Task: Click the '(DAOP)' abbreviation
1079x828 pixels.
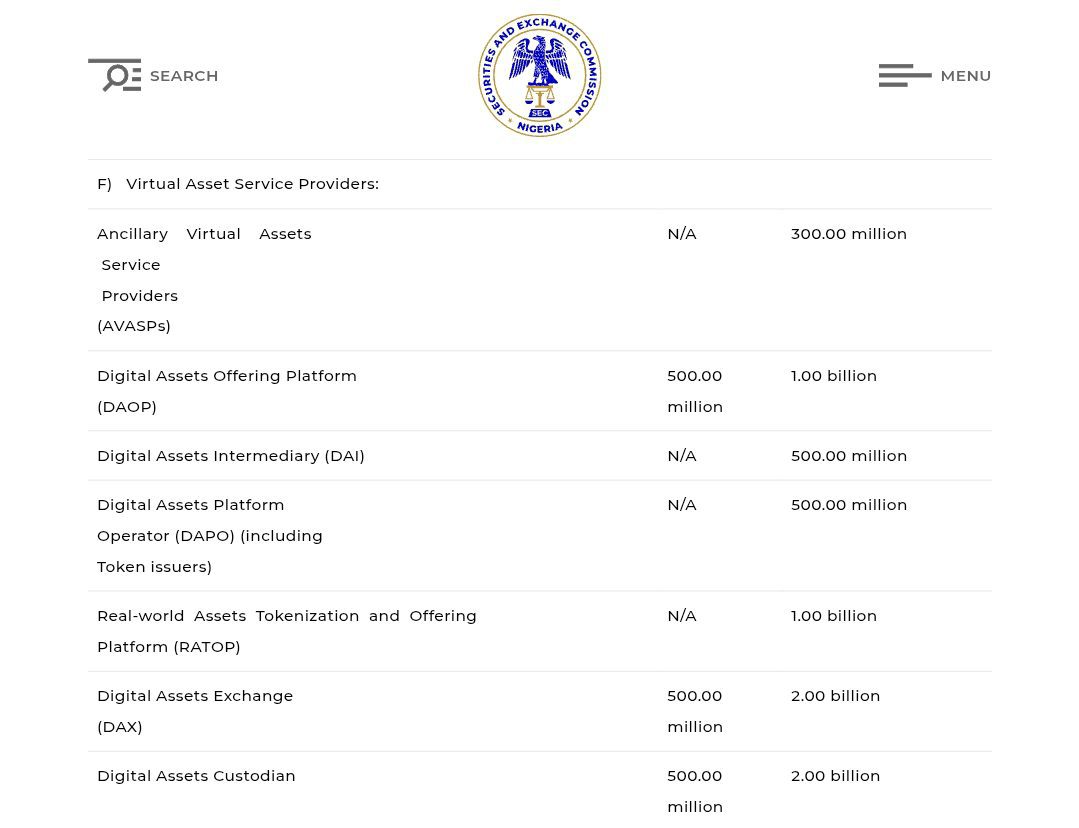Action: tap(127, 407)
